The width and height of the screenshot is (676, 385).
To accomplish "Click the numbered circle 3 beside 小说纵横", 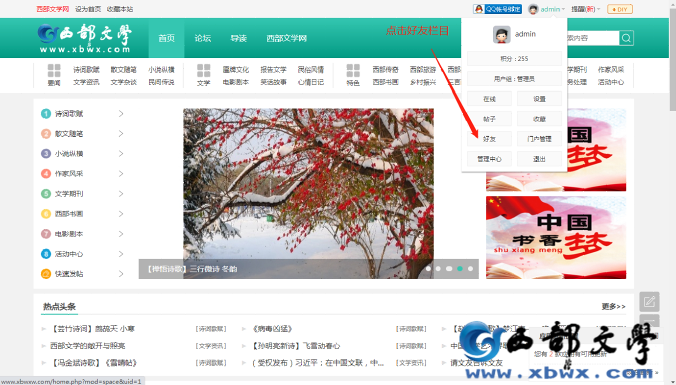I will (x=46, y=153).
